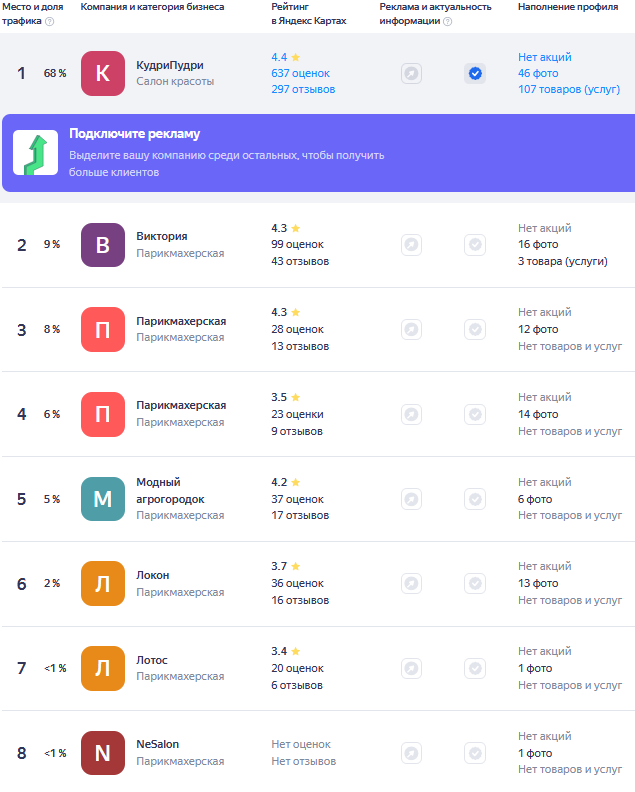635x792 pixels.
Task: Click the 'Нет акций' link for КудриПудри
Action: coord(545,57)
